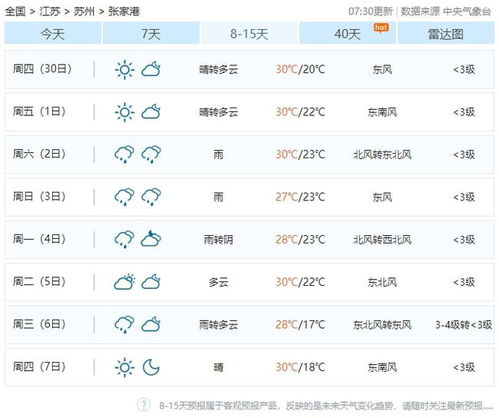
Task: Click 张家港 in the breadcrumb
Action: pos(124,11)
